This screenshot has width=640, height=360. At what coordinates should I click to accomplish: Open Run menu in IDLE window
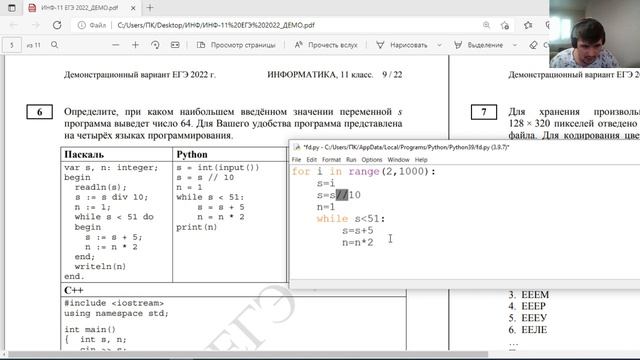click(x=351, y=160)
